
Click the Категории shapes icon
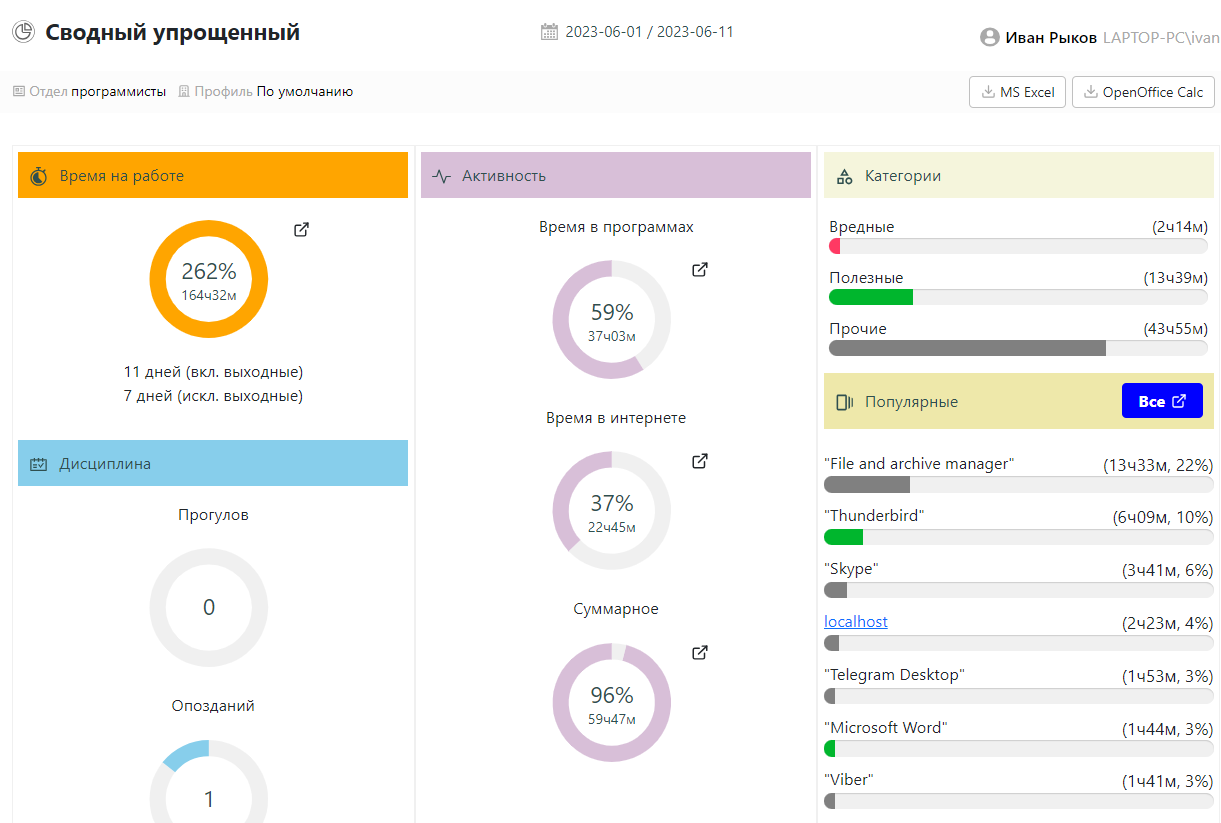844,176
